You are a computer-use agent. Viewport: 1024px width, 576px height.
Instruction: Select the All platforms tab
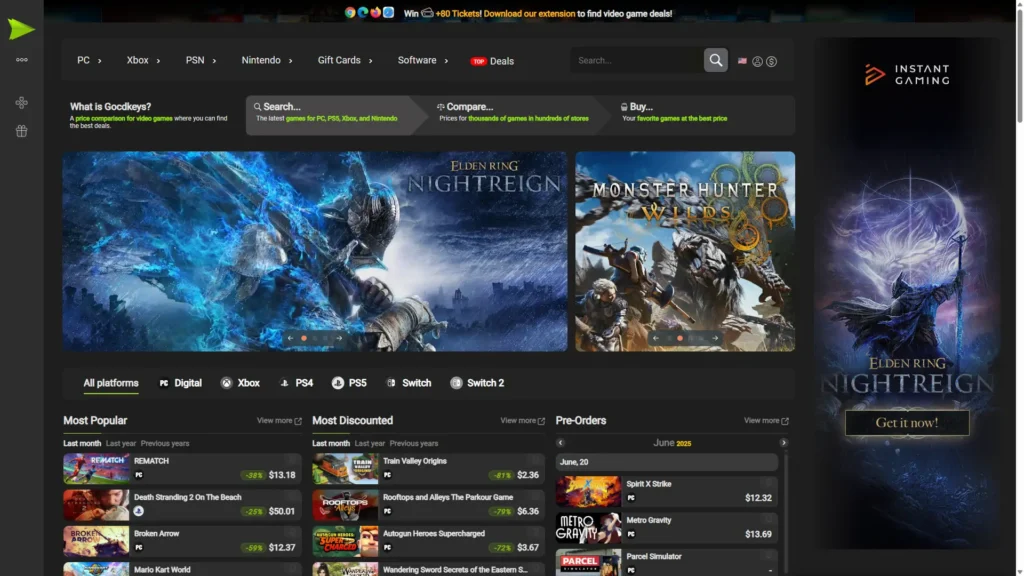point(110,383)
